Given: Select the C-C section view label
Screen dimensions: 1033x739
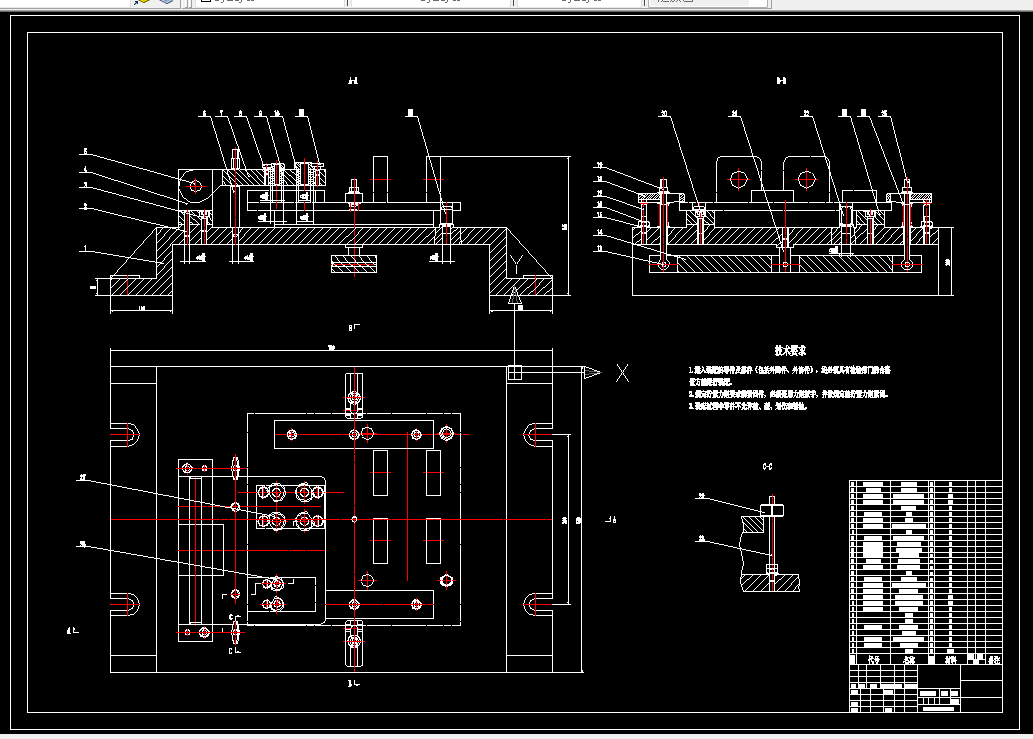Looking at the screenshot, I should click(x=768, y=466).
